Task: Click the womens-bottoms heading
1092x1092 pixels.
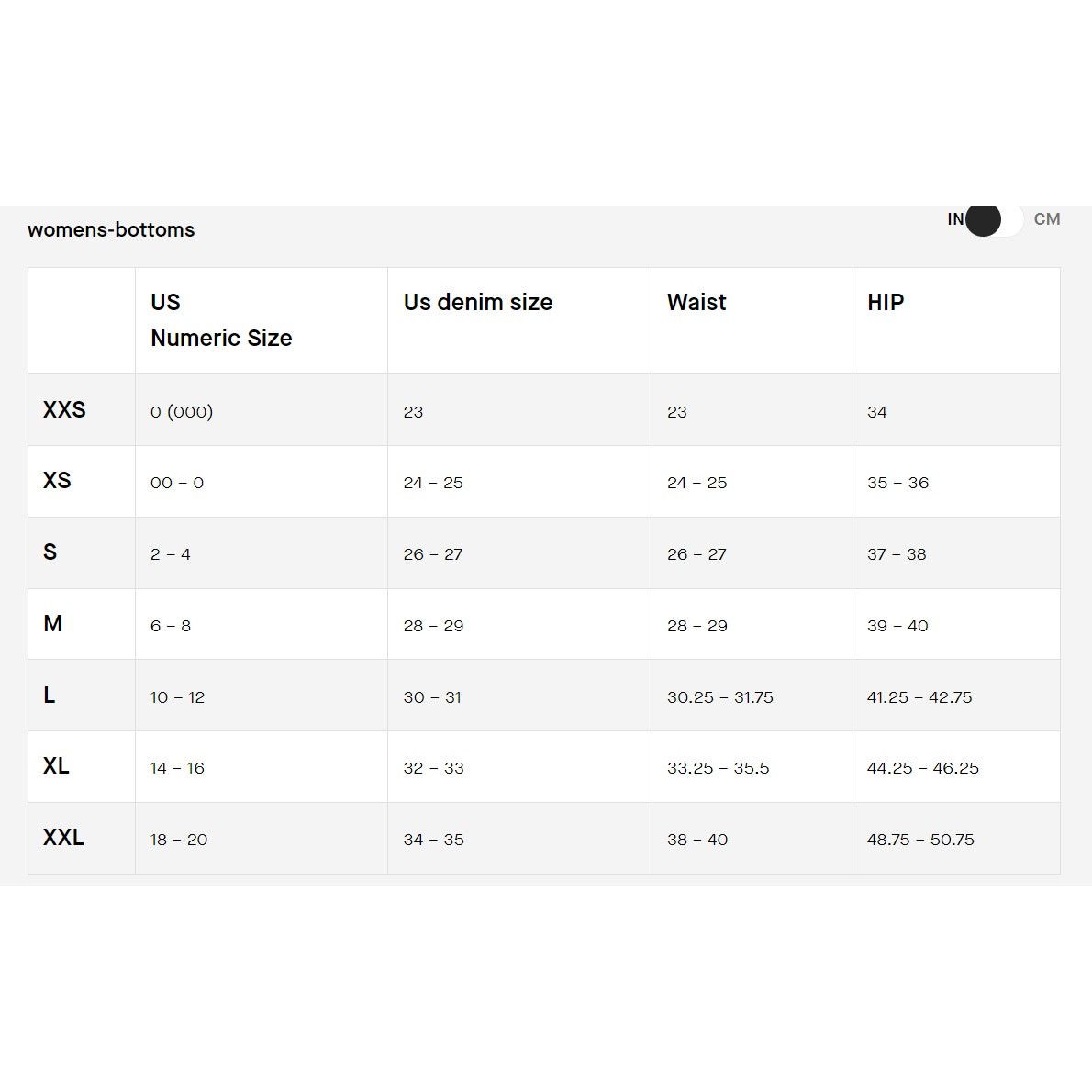Action: coord(111,229)
